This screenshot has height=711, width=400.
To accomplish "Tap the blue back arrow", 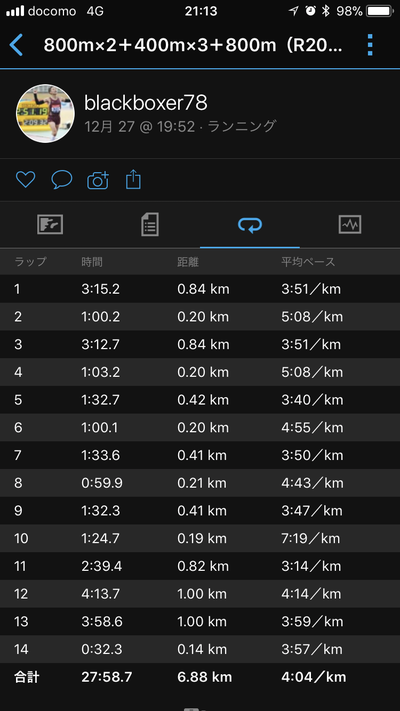I will [x=16, y=45].
